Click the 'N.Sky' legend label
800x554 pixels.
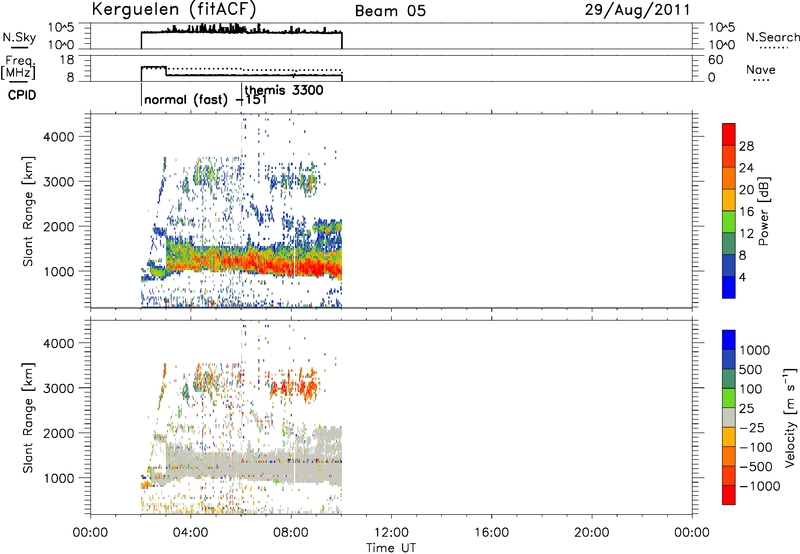point(19,37)
